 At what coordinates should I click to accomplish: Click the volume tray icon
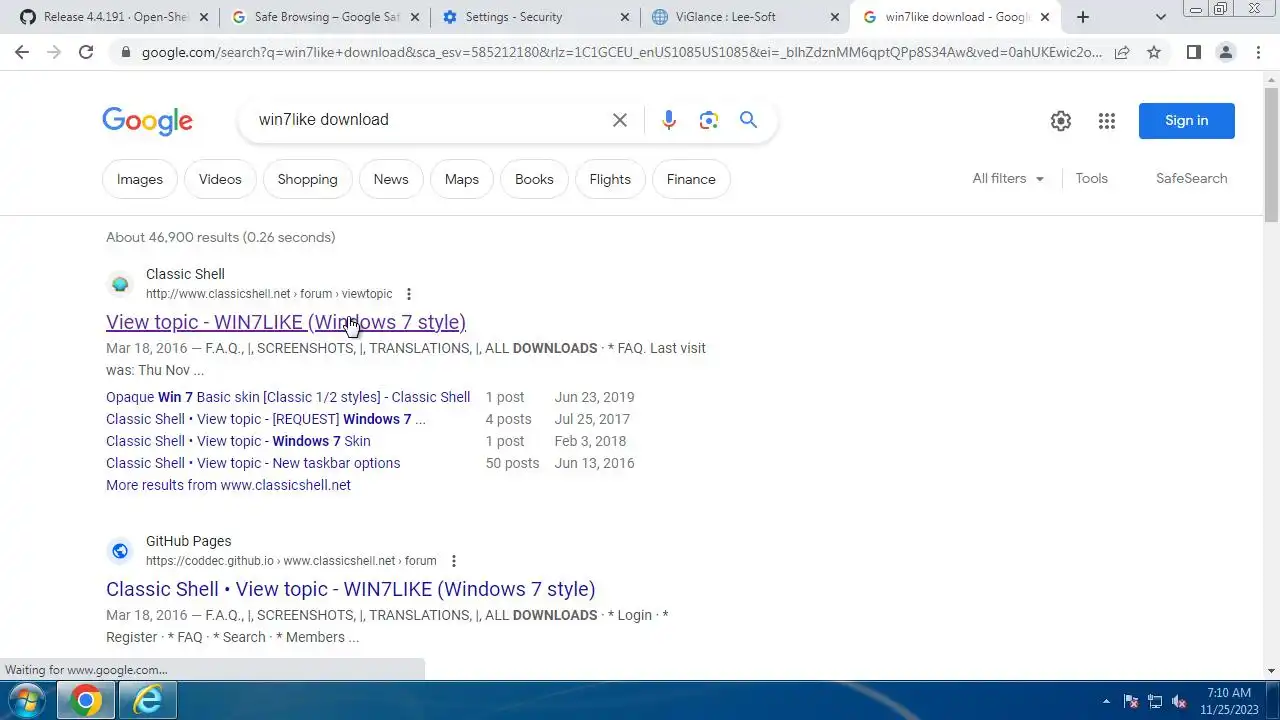(x=1180, y=701)
